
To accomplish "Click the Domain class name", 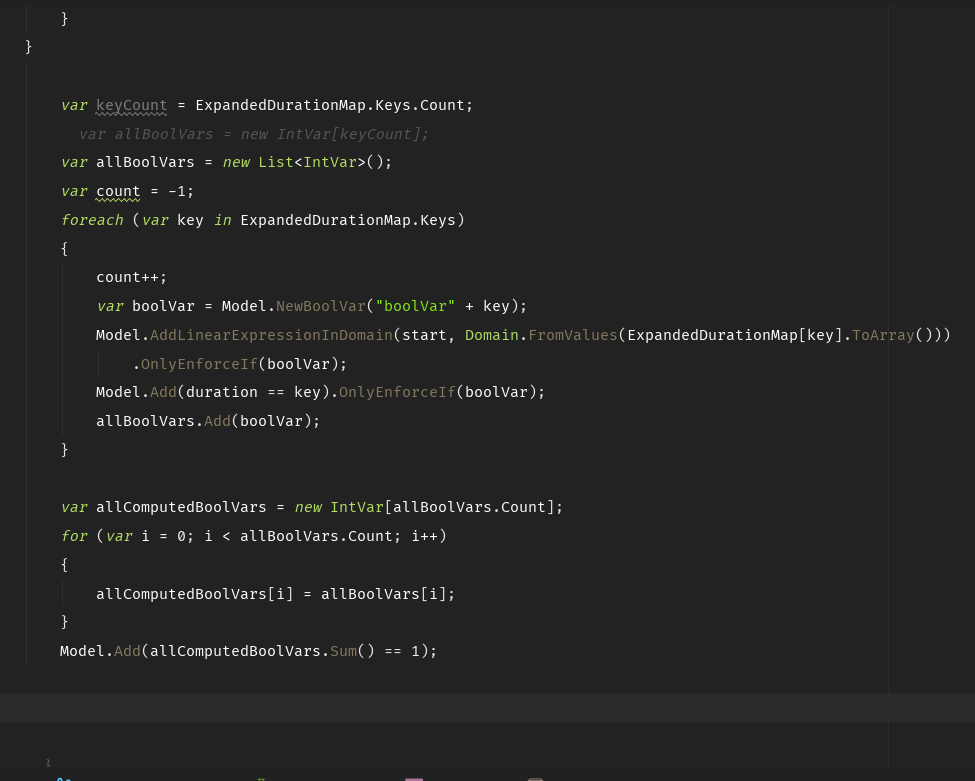I will coord(492,335).
